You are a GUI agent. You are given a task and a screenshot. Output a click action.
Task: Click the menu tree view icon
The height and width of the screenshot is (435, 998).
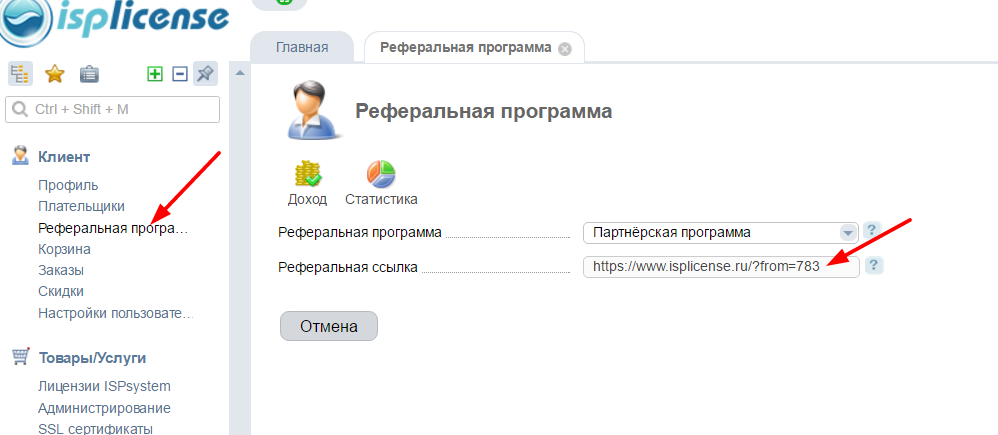coord(20,73)
